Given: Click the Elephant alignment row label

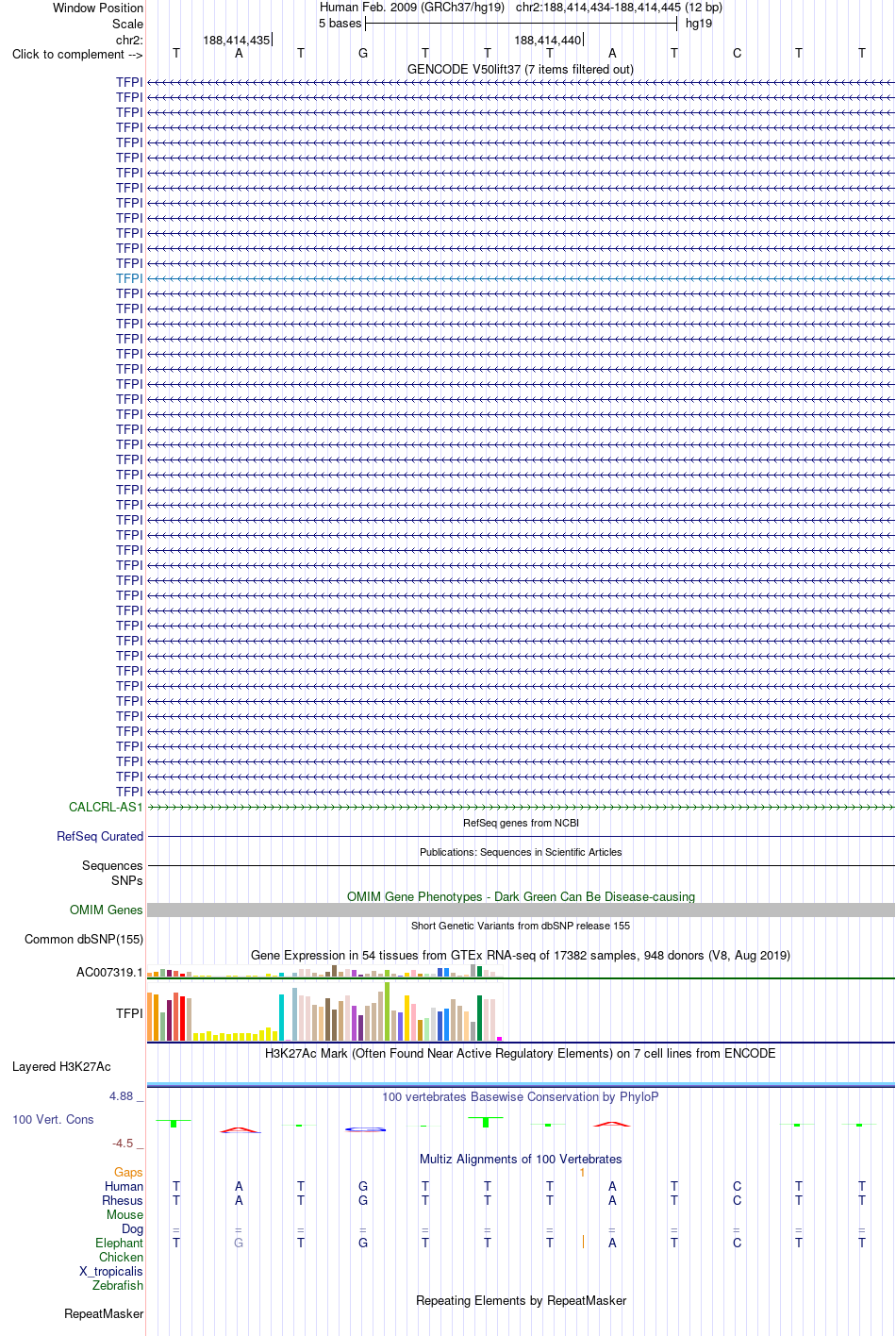Looking at the screenshot, I should [119, 1243].
